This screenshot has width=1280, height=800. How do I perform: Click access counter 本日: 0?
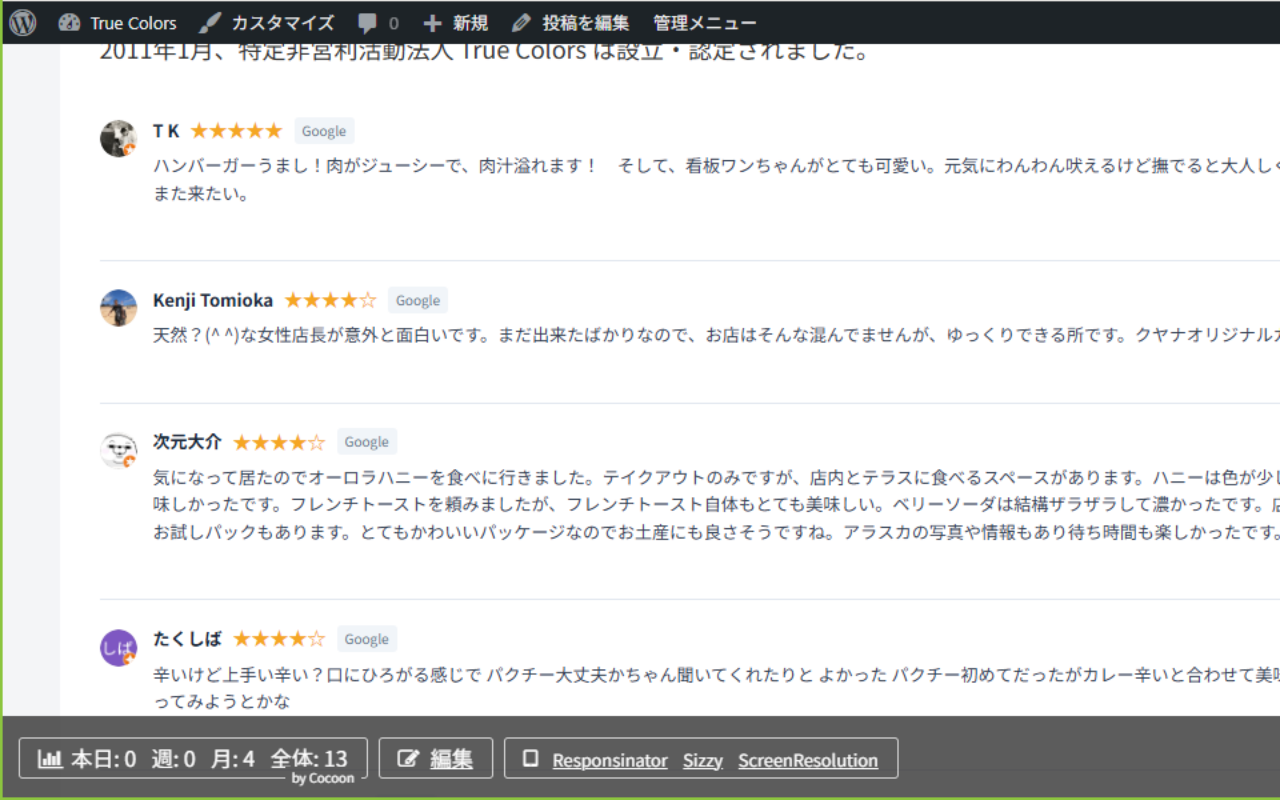pyautogui.click(x=103, y=759)
